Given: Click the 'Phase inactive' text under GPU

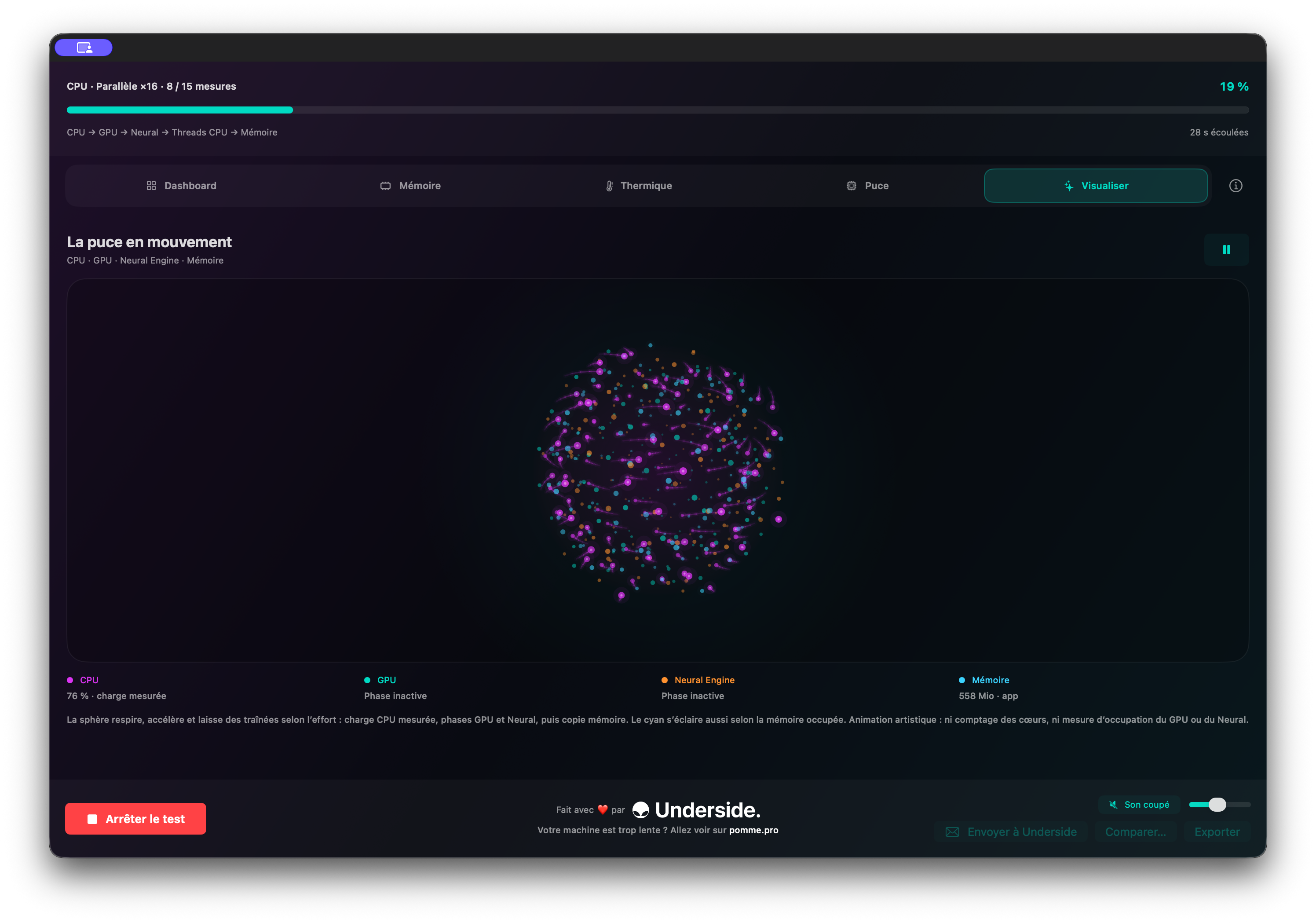Looking at the screenshot, I should click(395, 696).
